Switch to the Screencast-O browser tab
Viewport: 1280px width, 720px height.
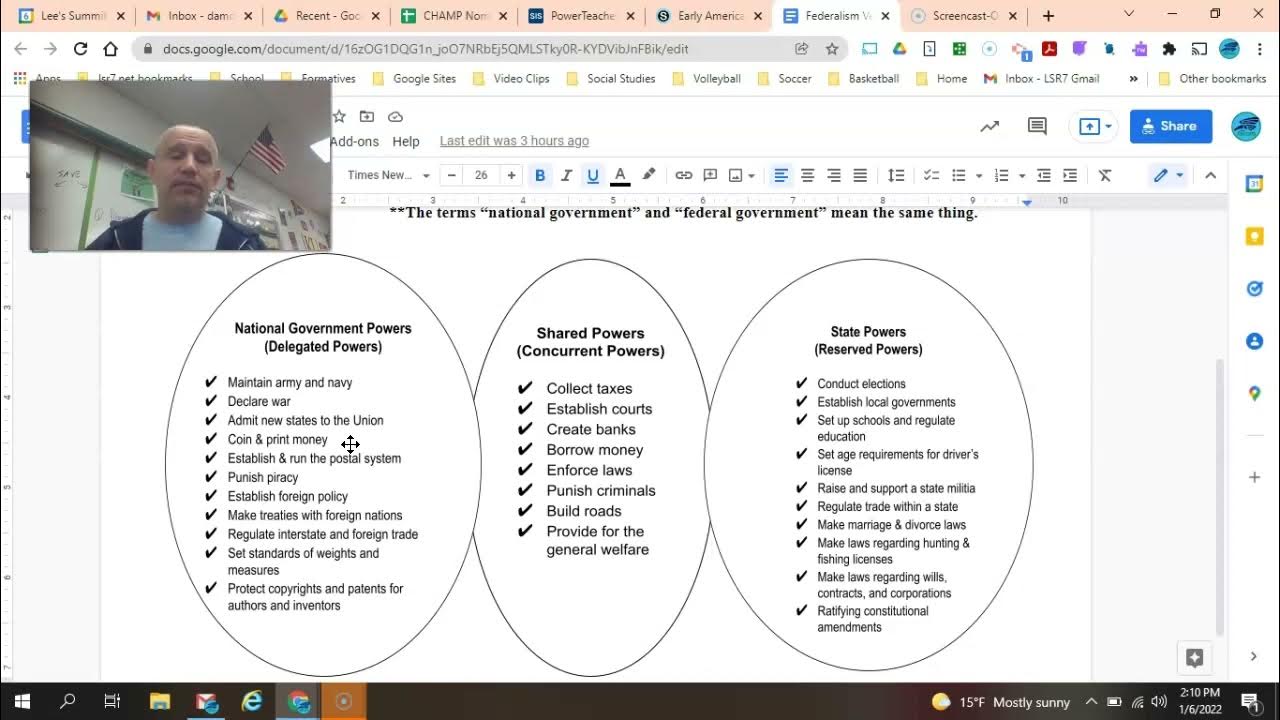click(x=963, y=16)
